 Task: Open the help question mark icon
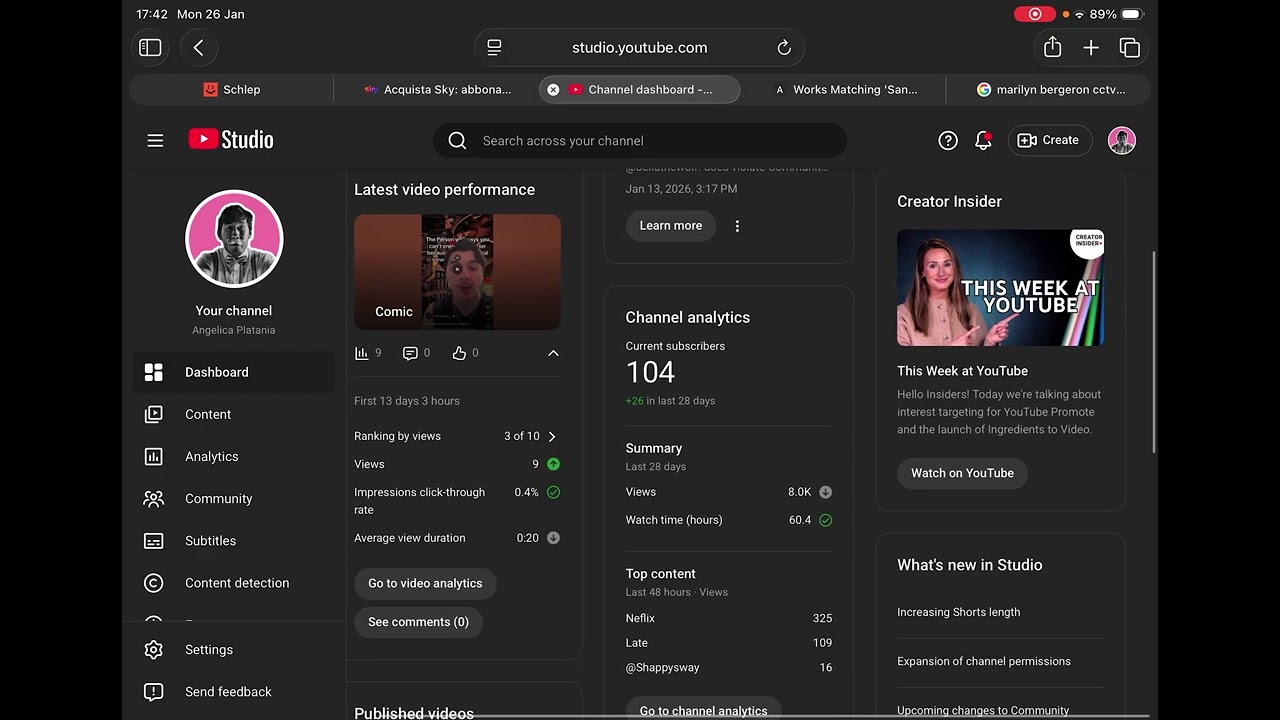948,141
